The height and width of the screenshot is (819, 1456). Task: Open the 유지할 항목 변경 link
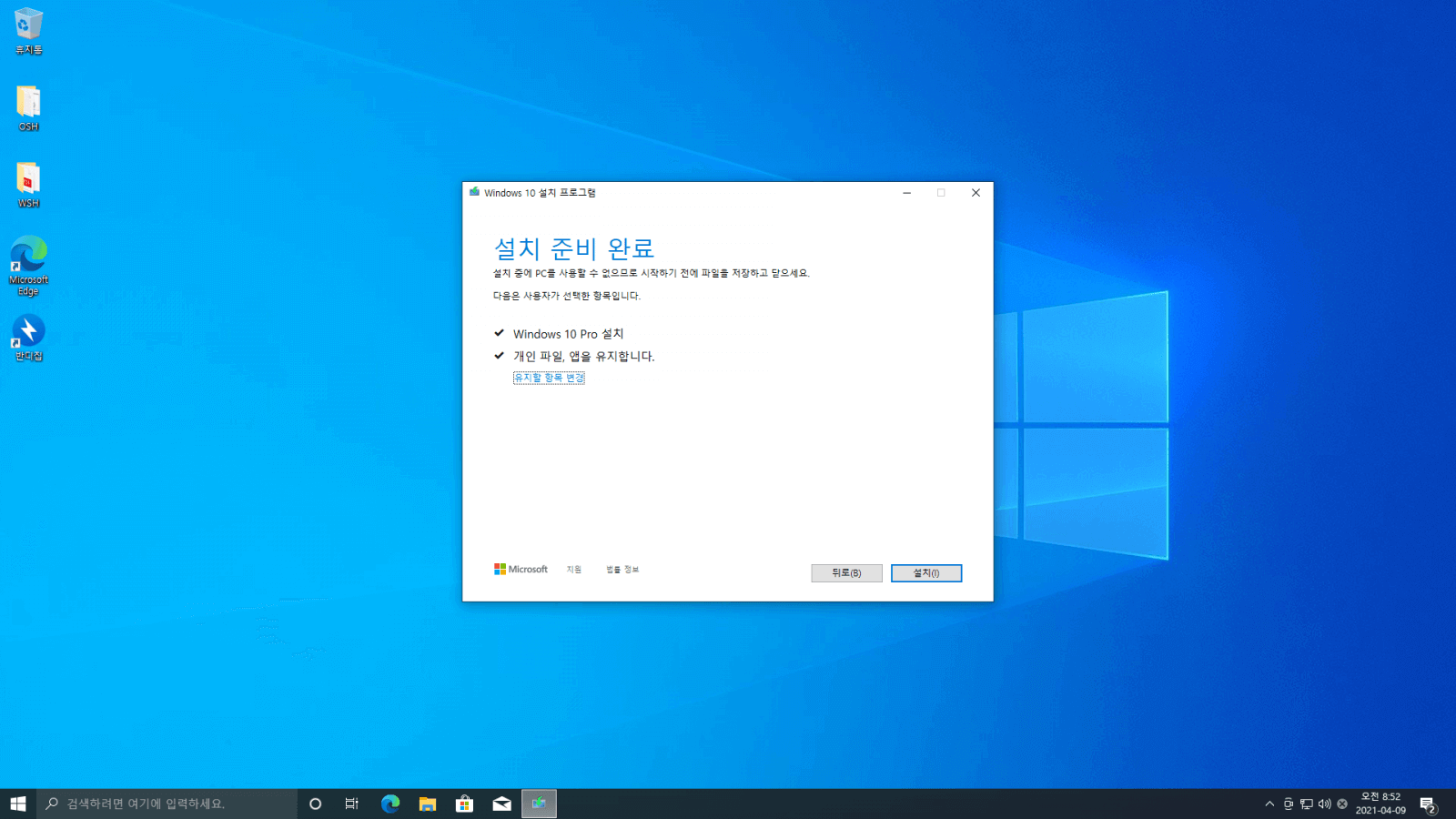[549, 378]
